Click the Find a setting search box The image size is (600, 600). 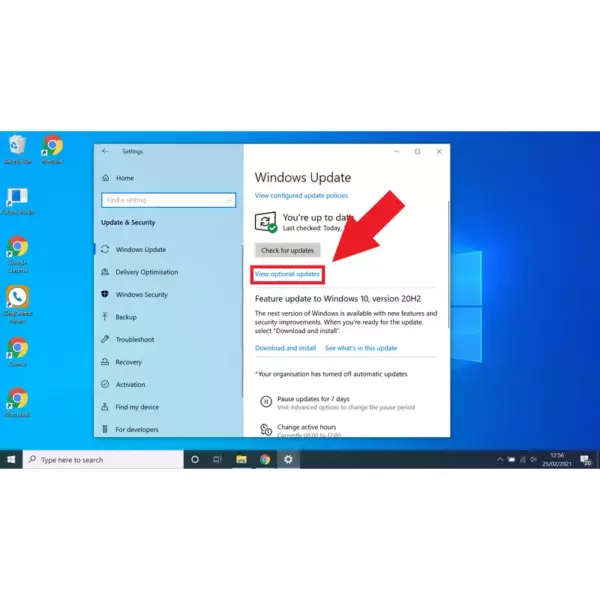168,200
